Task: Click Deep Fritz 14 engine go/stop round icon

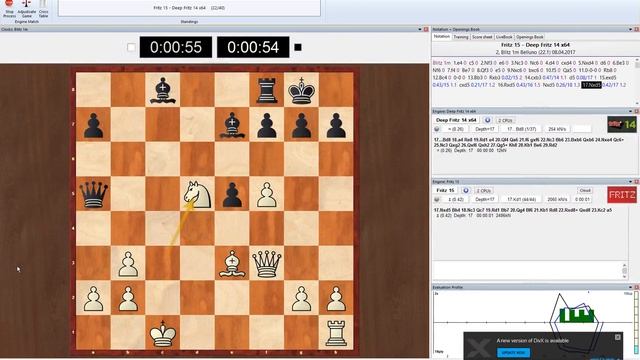Action: (487, 120)
